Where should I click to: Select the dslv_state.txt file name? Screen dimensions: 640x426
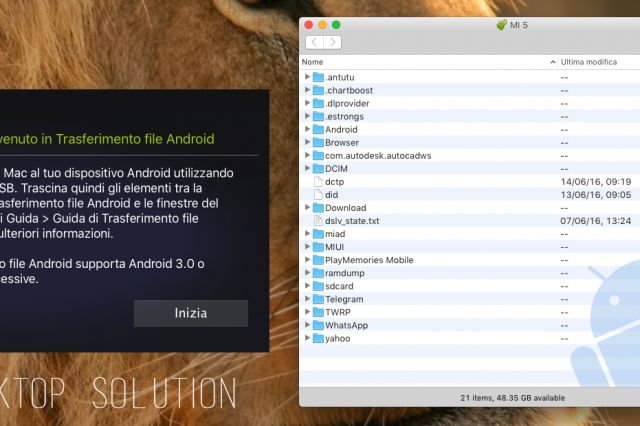(352, 221)
